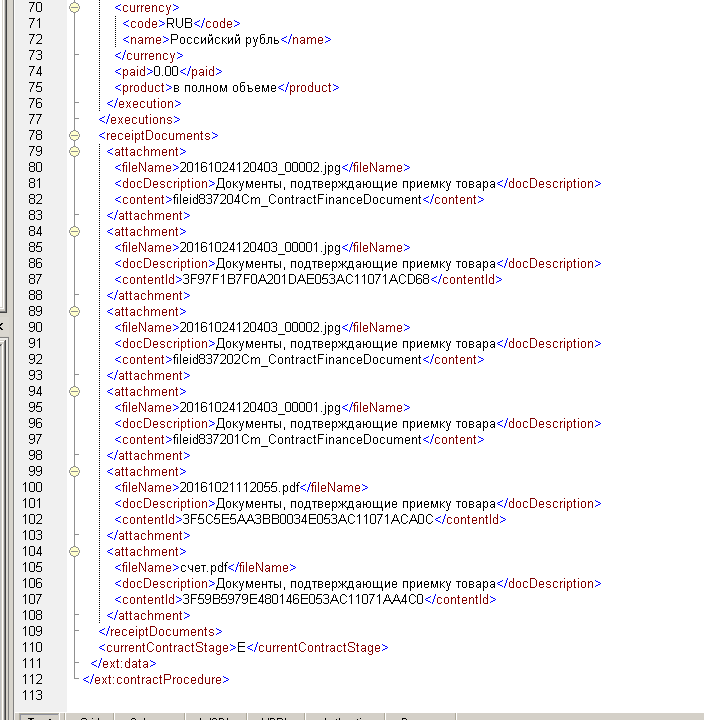Click the closing execution tag on line 76
This screenshot has width=704, height=720.
[x=144, y=104]
